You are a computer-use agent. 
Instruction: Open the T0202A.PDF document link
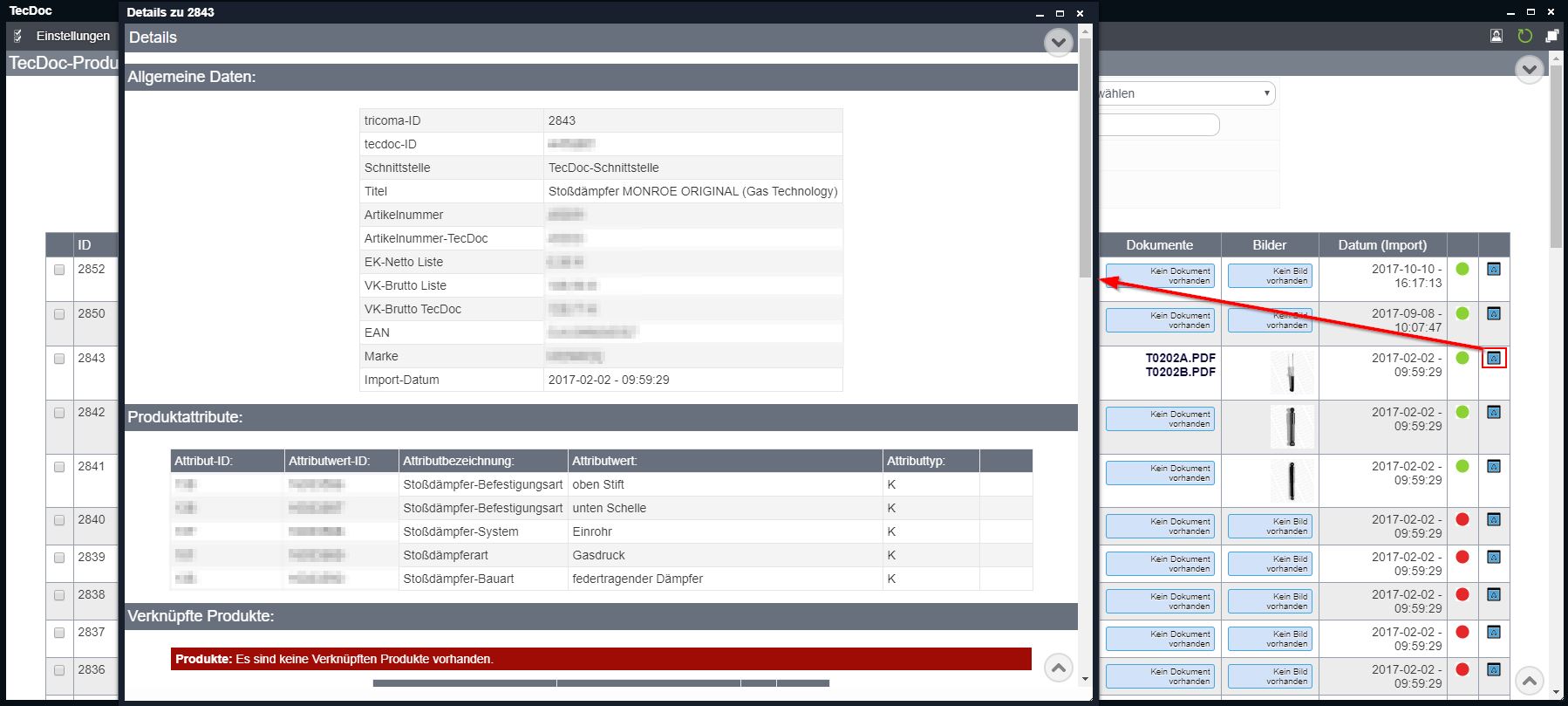pos(1180,358)
